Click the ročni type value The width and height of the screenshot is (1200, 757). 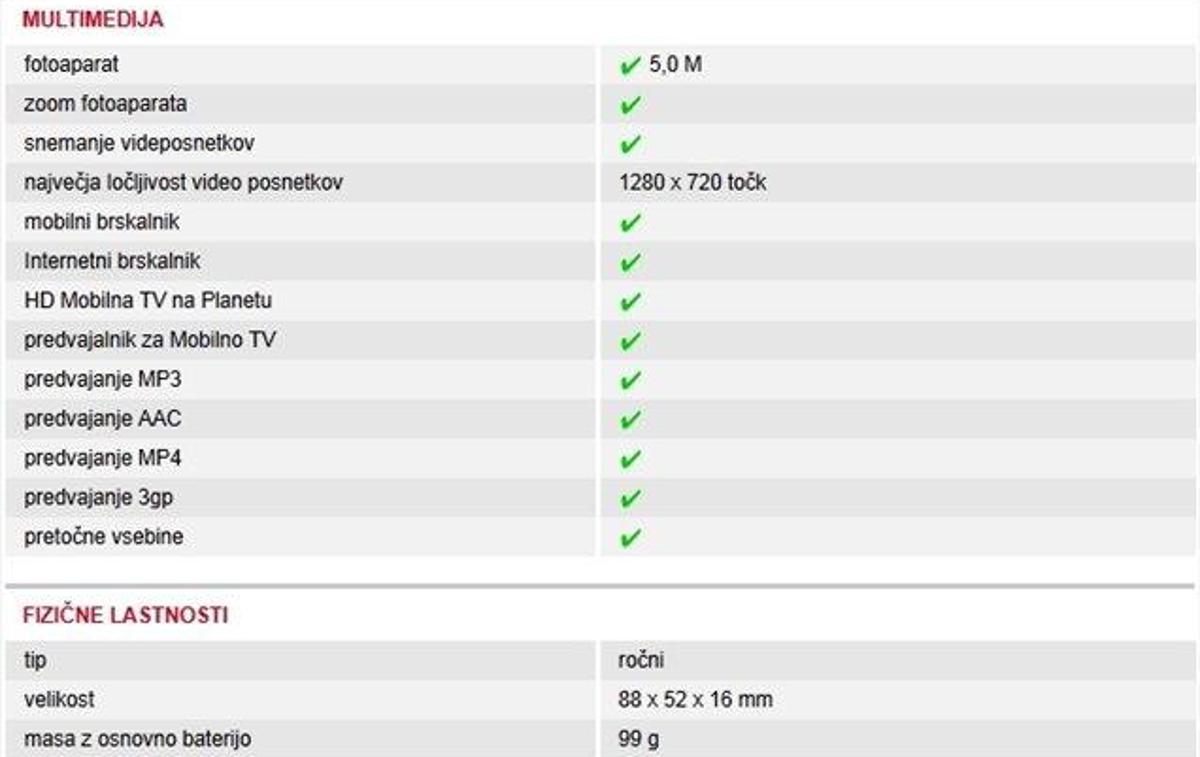(641, 660)
